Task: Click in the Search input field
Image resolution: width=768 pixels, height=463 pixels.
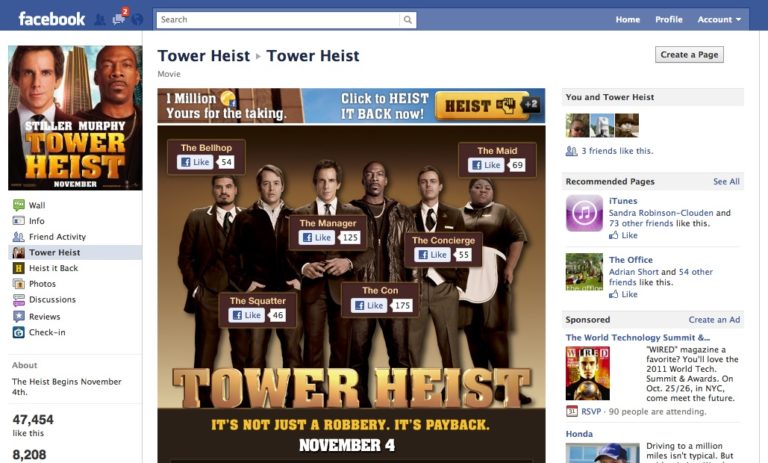Action: coord(278,20)
